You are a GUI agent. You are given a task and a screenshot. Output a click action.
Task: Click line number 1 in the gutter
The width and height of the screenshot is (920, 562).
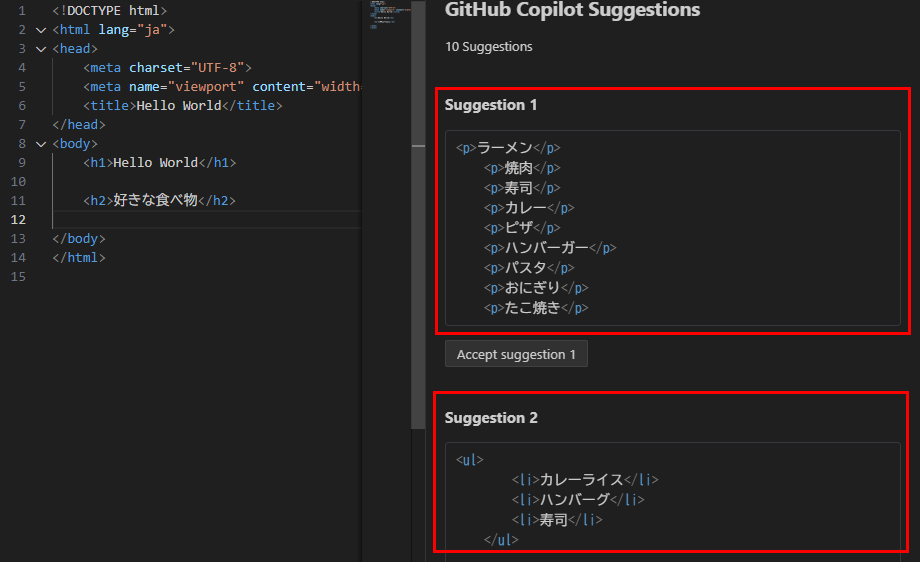[x=21, y=11]
